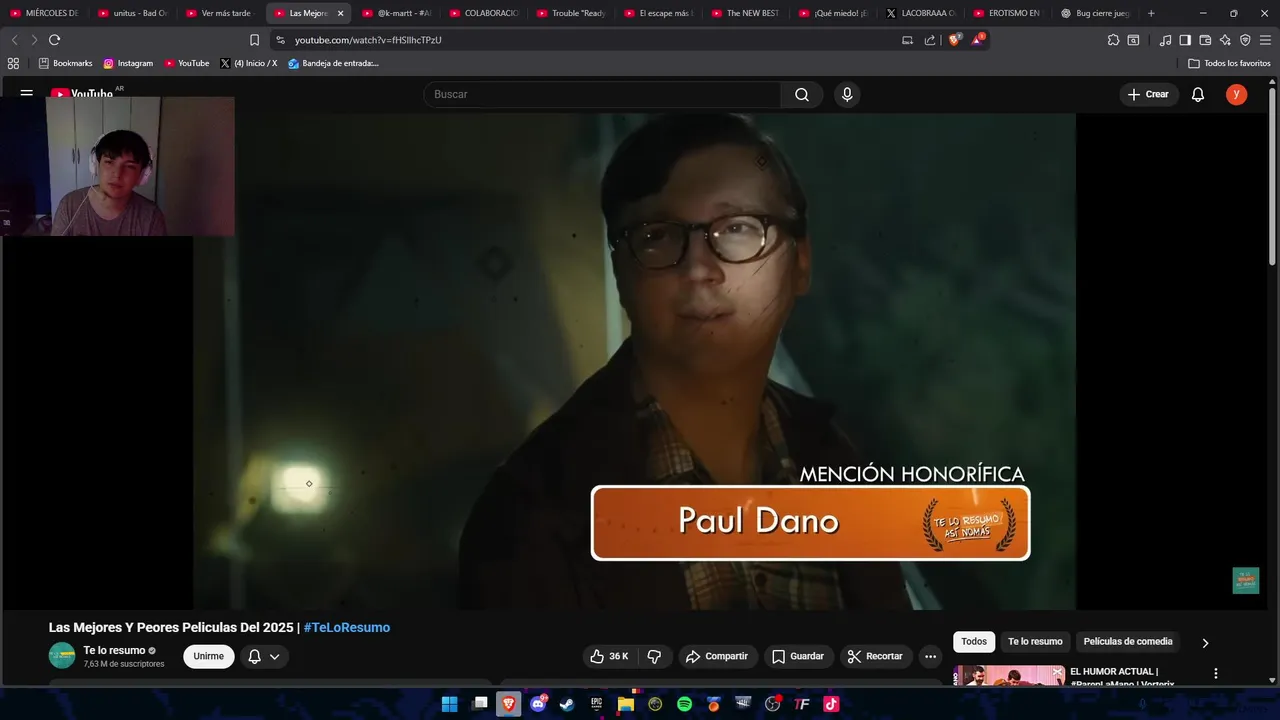Dislike the video
This screenshot has height=720, width=1280.
tap(654, 656)
